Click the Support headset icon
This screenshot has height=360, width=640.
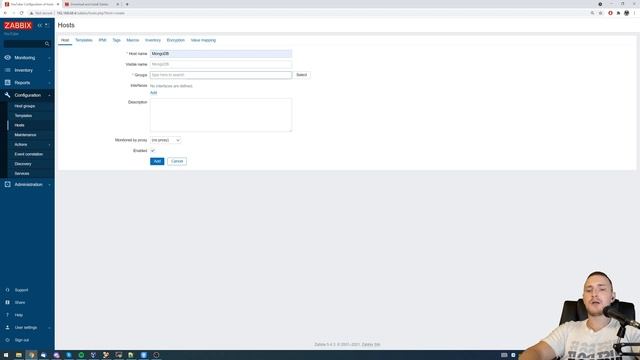coord(7,290)
